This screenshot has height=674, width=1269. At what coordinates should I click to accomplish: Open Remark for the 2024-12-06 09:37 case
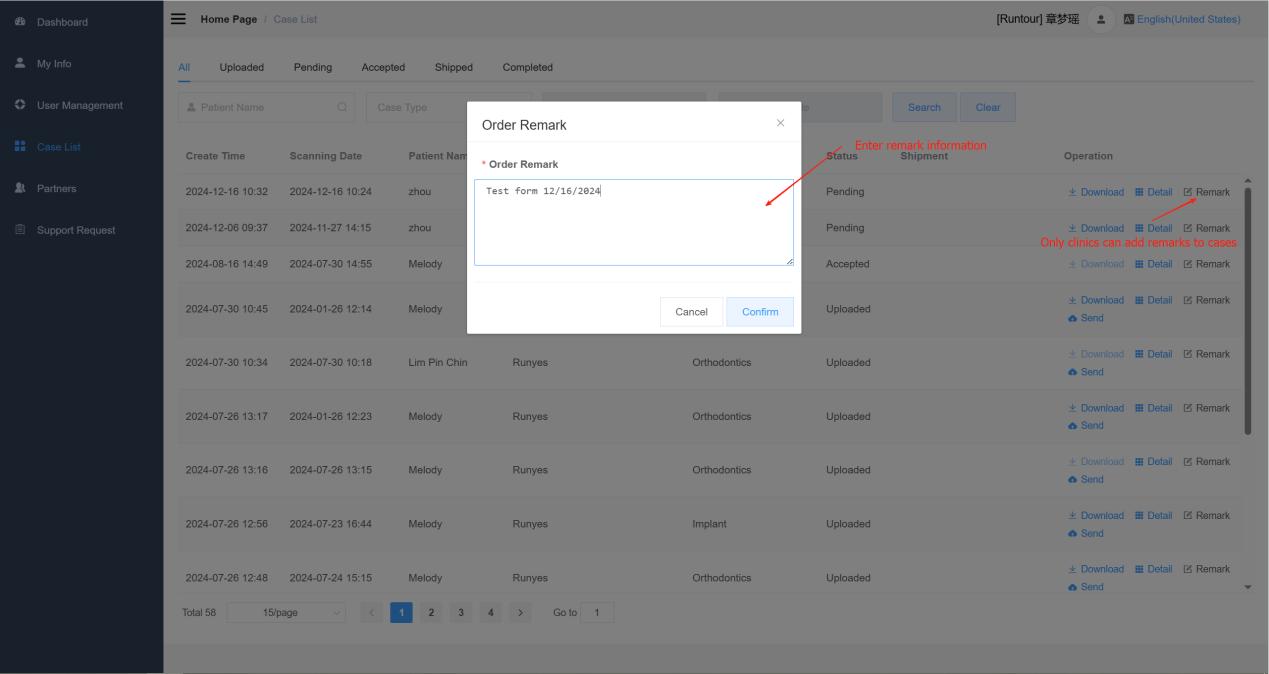(x=1206, y=228)
